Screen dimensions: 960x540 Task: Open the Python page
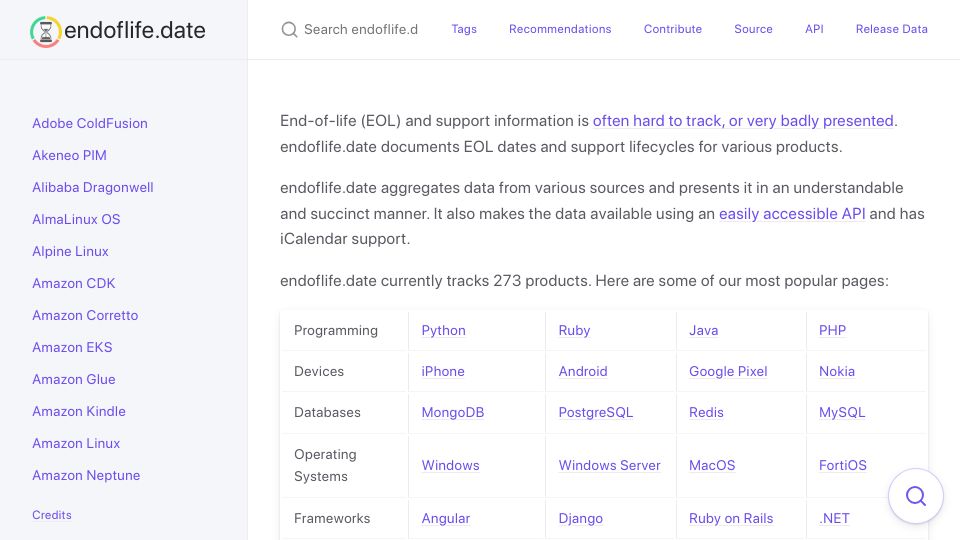point(443,330)
